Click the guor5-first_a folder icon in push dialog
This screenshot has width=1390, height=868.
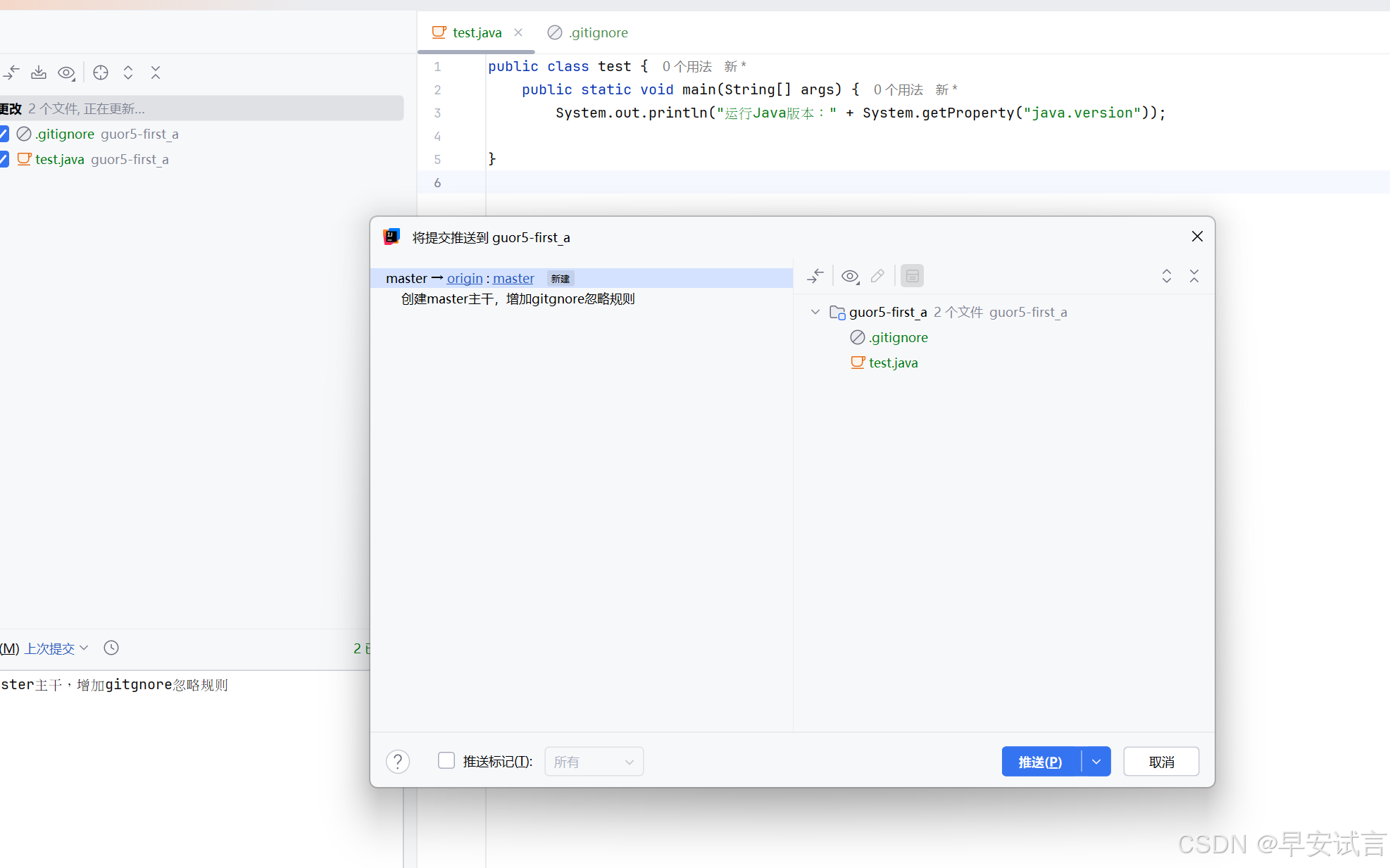[x=837, y=313]
